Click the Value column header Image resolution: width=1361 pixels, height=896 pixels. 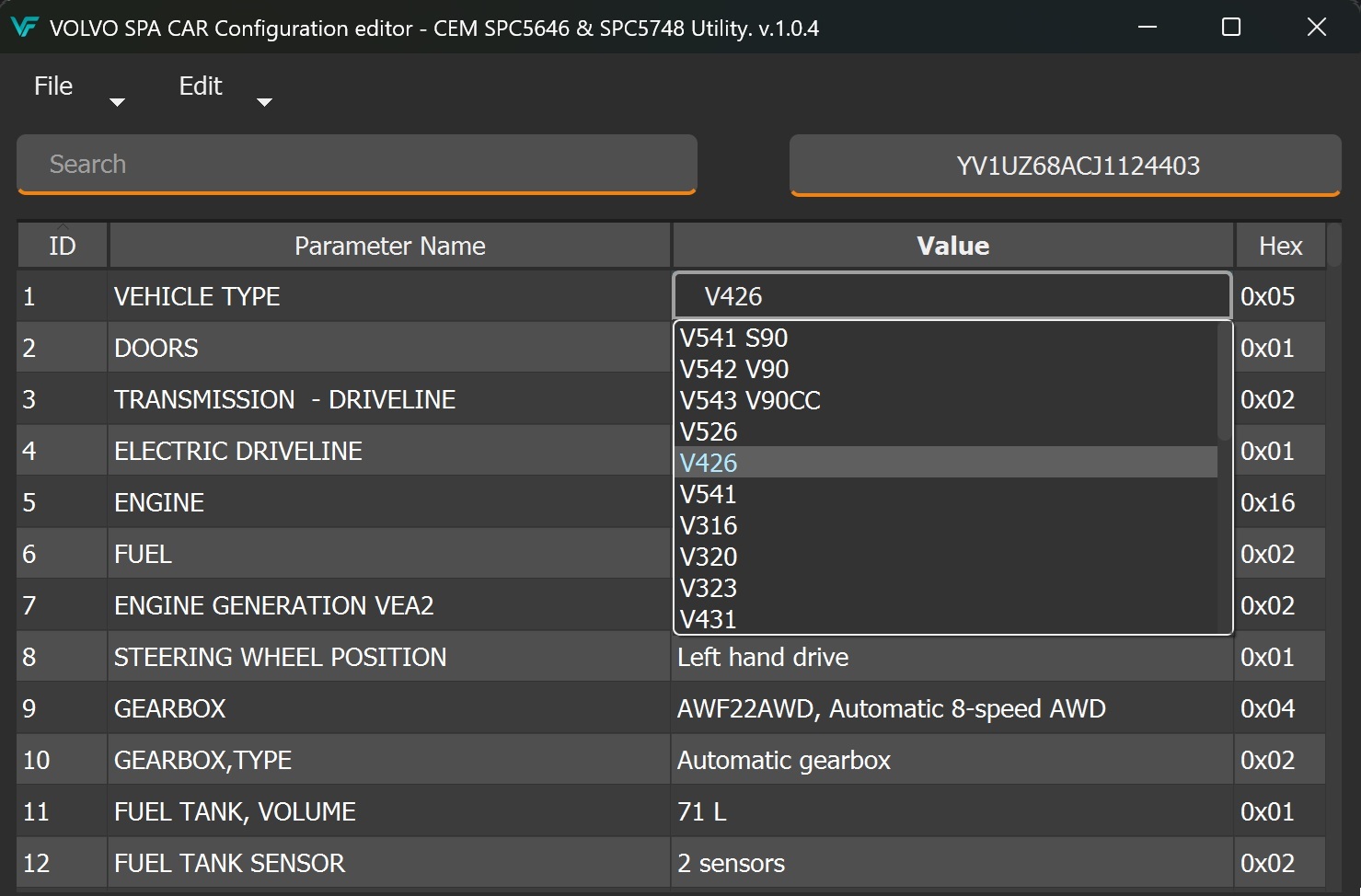(952, 246)
